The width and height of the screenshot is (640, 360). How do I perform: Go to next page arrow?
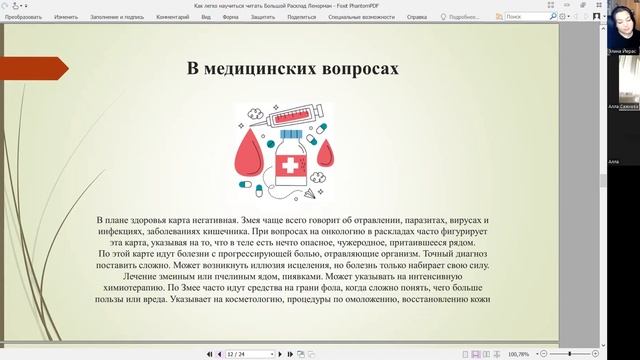pos(280,354)
